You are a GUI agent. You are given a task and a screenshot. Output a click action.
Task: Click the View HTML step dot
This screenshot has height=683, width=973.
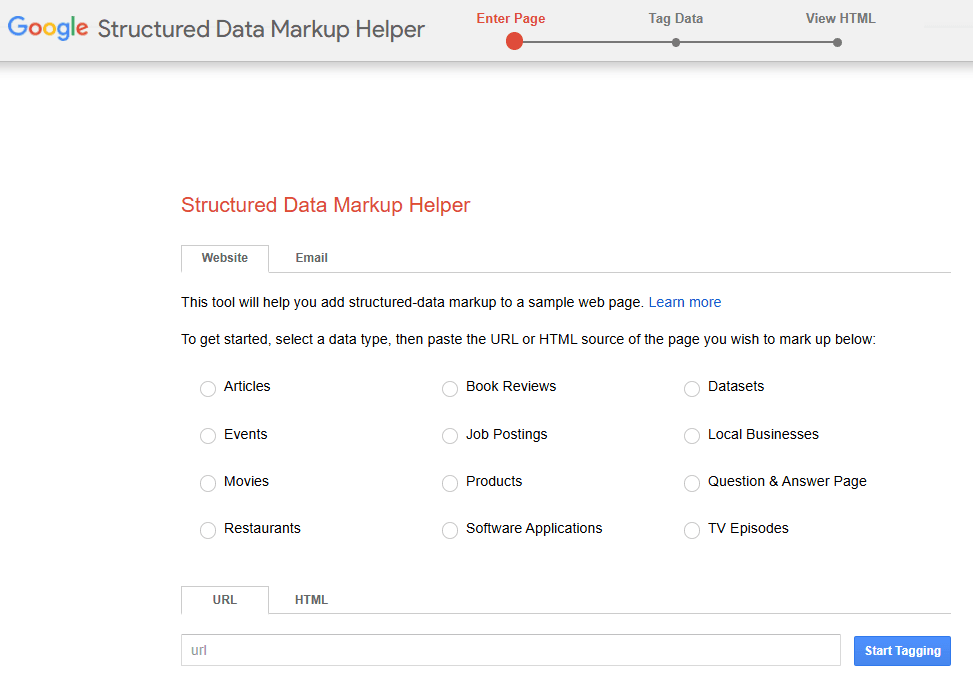click(x=838, y=43)
